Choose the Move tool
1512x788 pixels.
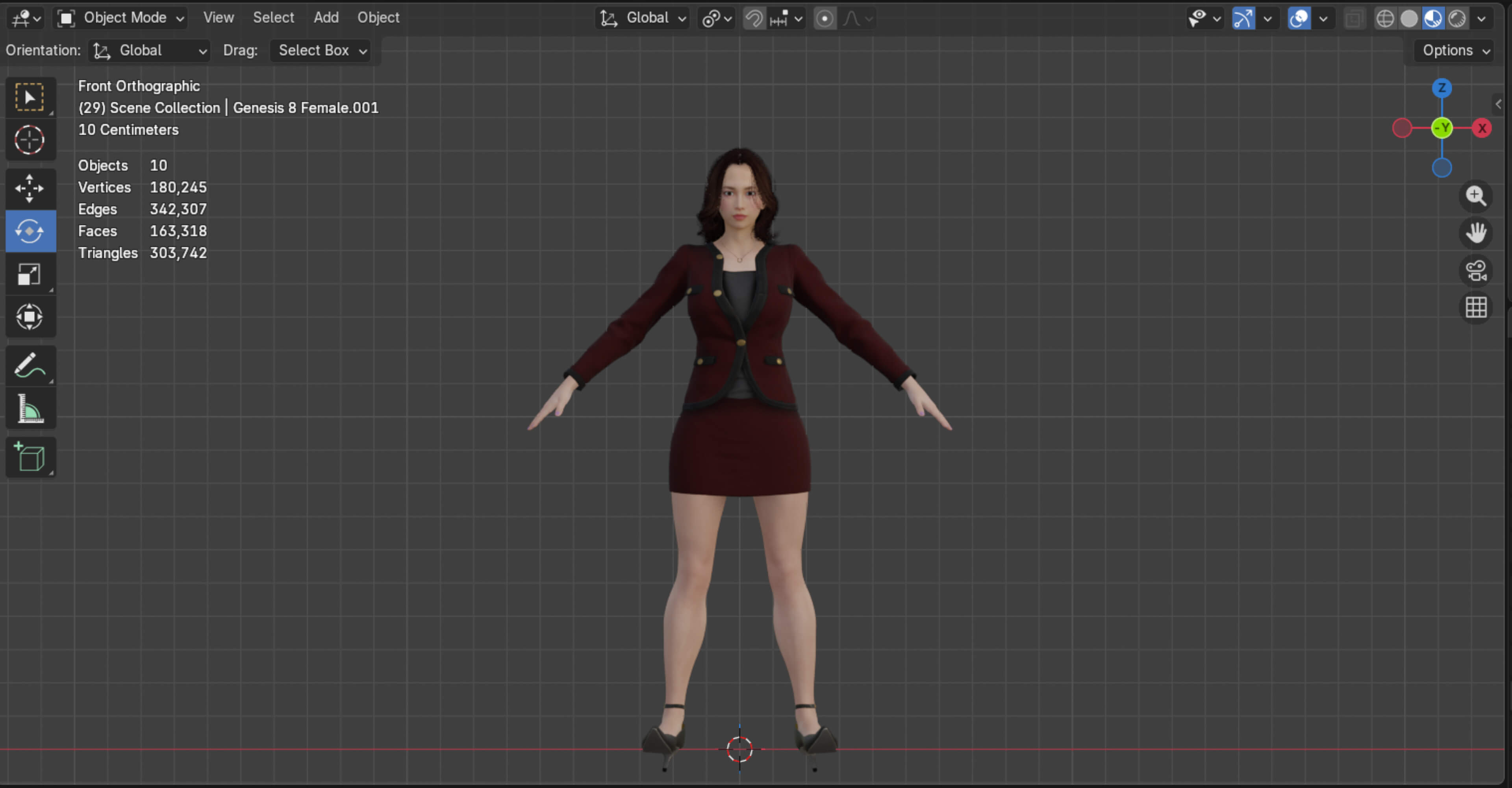click(x=30, y=189)
